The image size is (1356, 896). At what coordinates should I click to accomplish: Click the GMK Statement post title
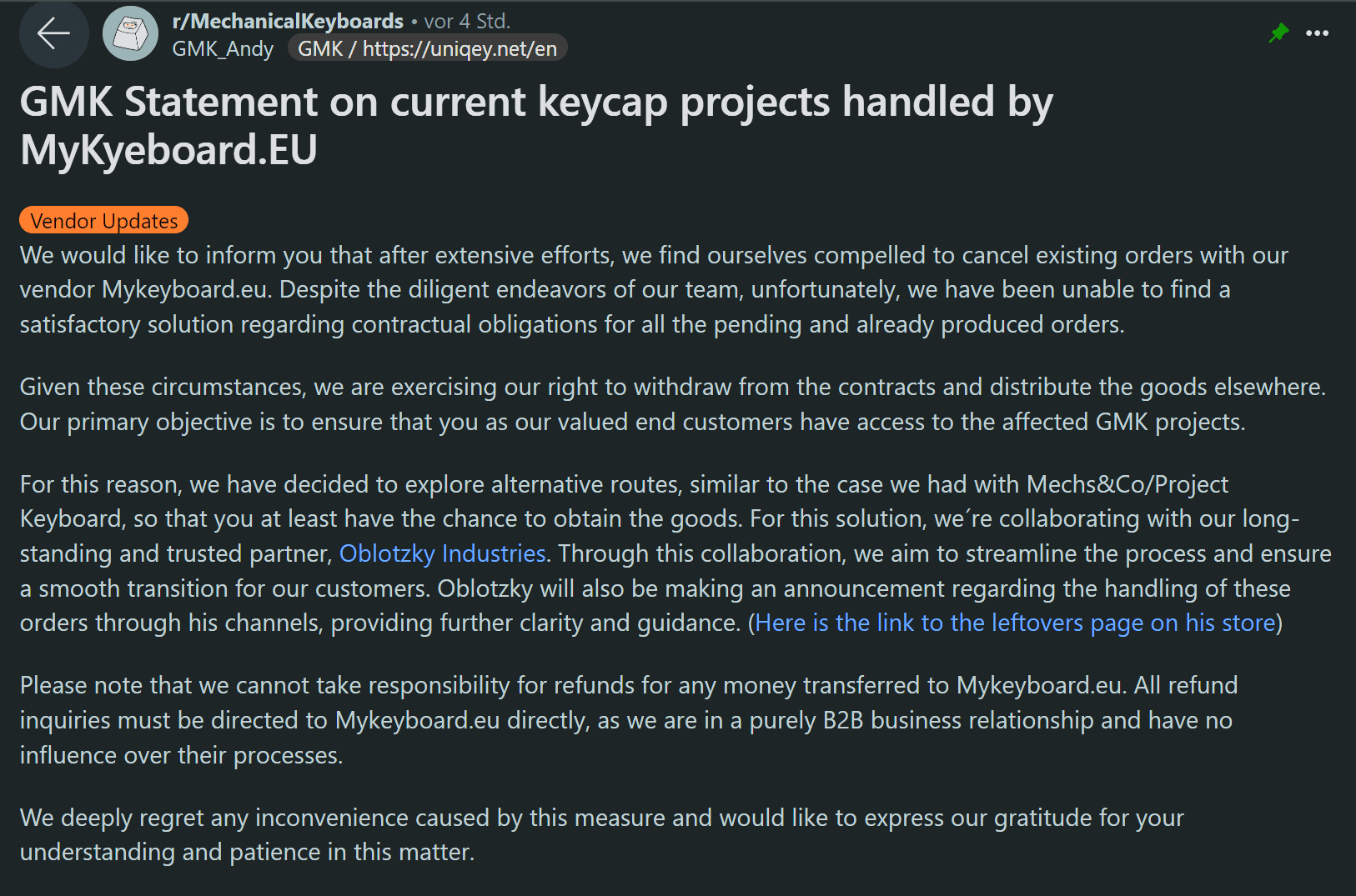tap(536, 125)
